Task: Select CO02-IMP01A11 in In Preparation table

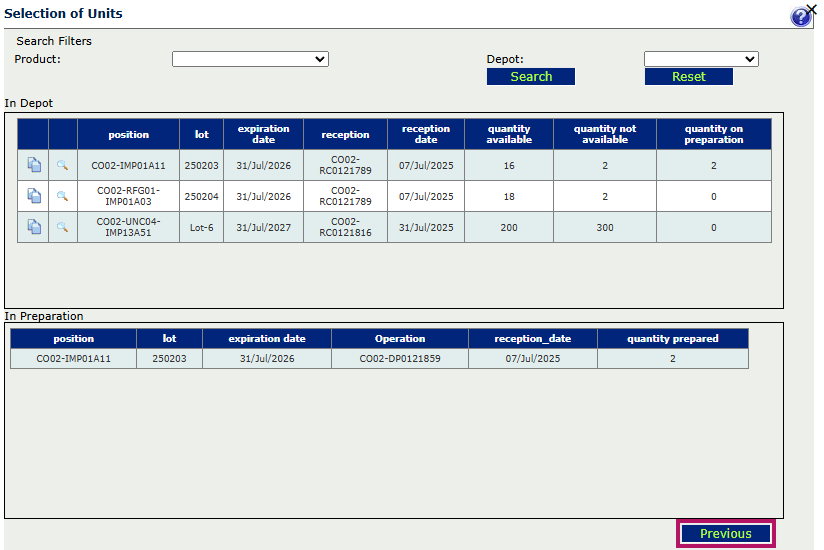Action: 74,359
